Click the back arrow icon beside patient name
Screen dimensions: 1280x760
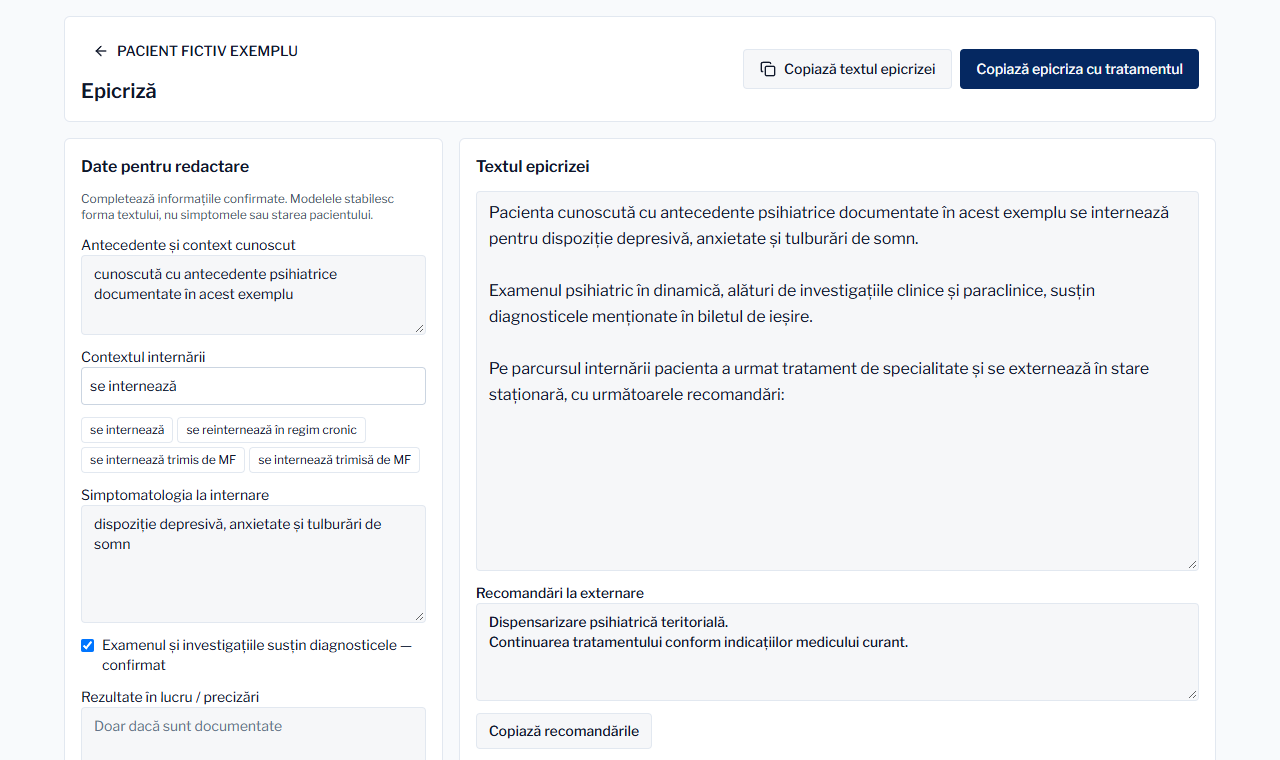(x=100, y=51)
